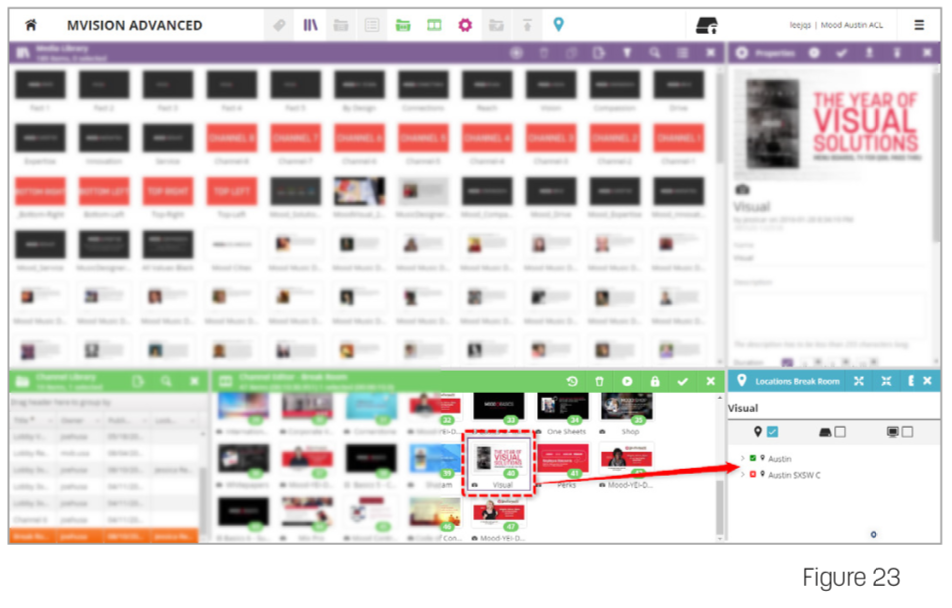Screen dimensions: 952x608
Task: Close the Channel Editor panel
Action: (710, 381)
